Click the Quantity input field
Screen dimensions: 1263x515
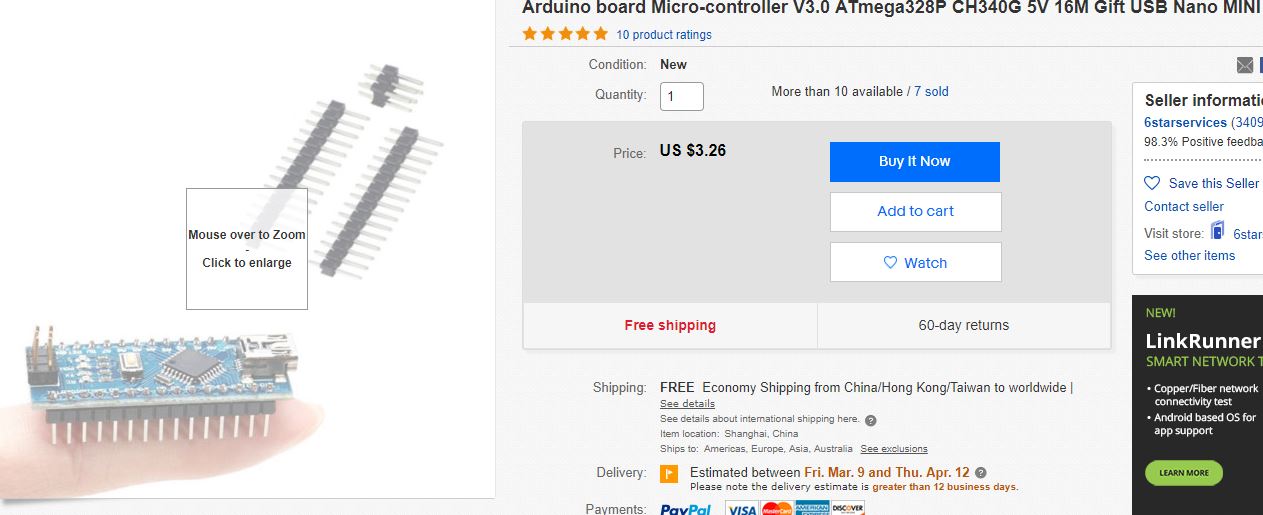[682, 96]
